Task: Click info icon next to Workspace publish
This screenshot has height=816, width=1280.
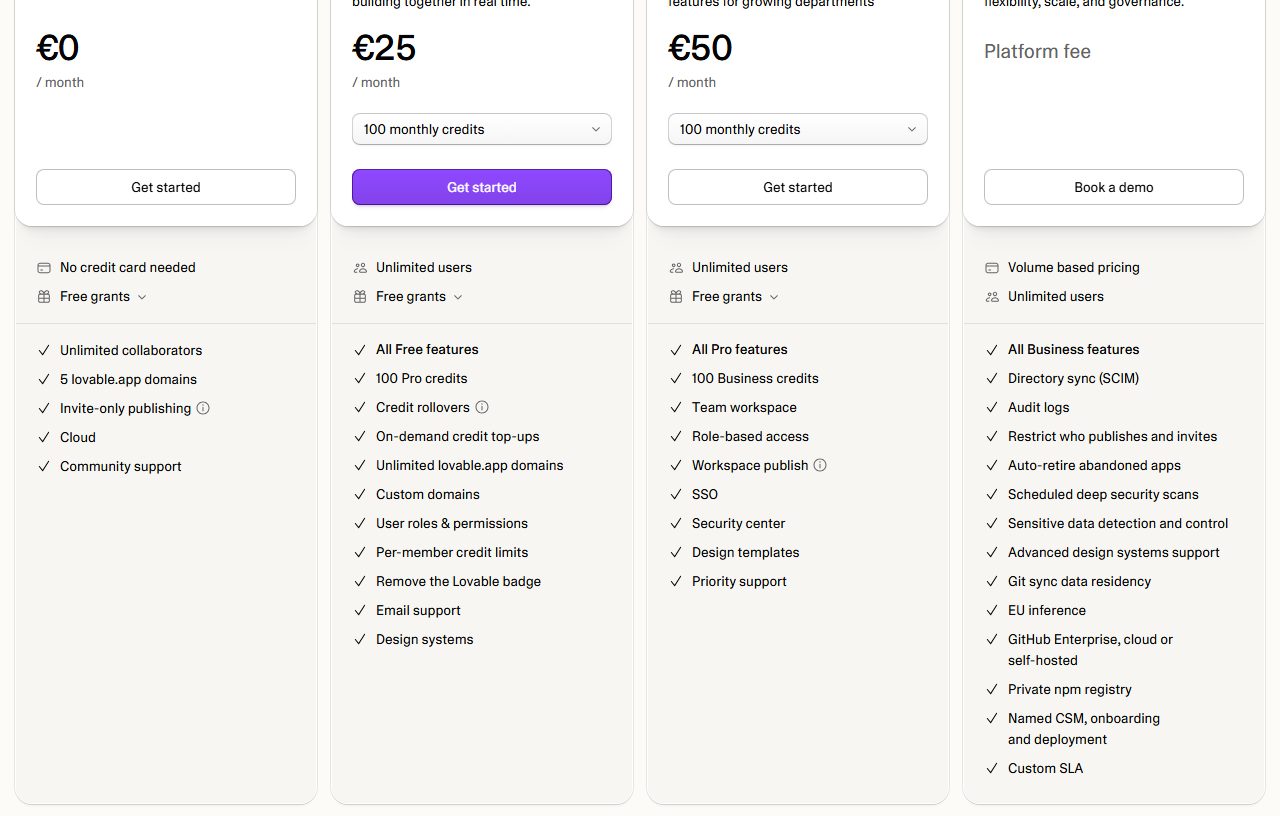Action: (x=820, y=465)
